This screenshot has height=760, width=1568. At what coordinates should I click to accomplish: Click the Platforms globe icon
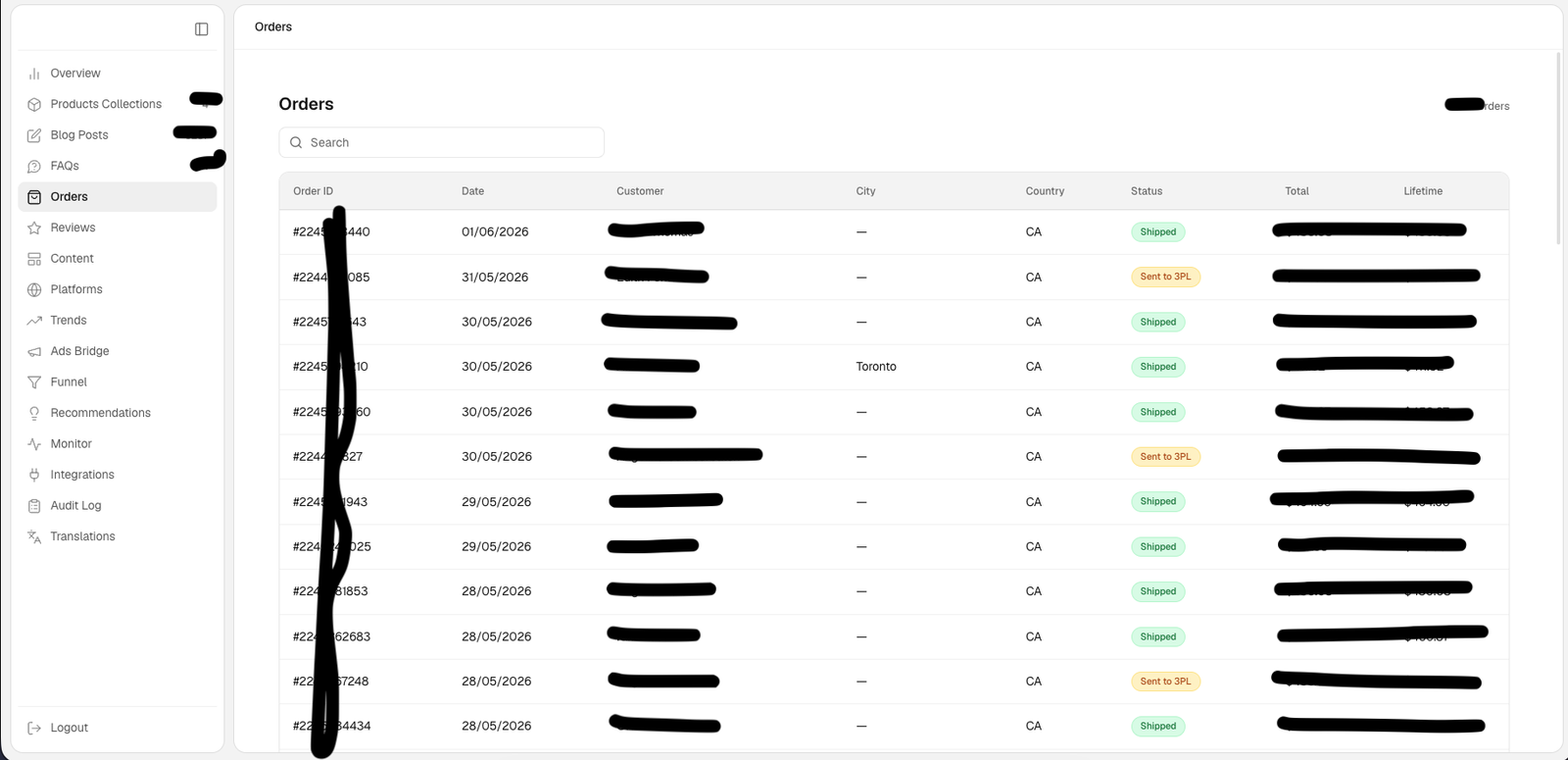click(34, 289)
